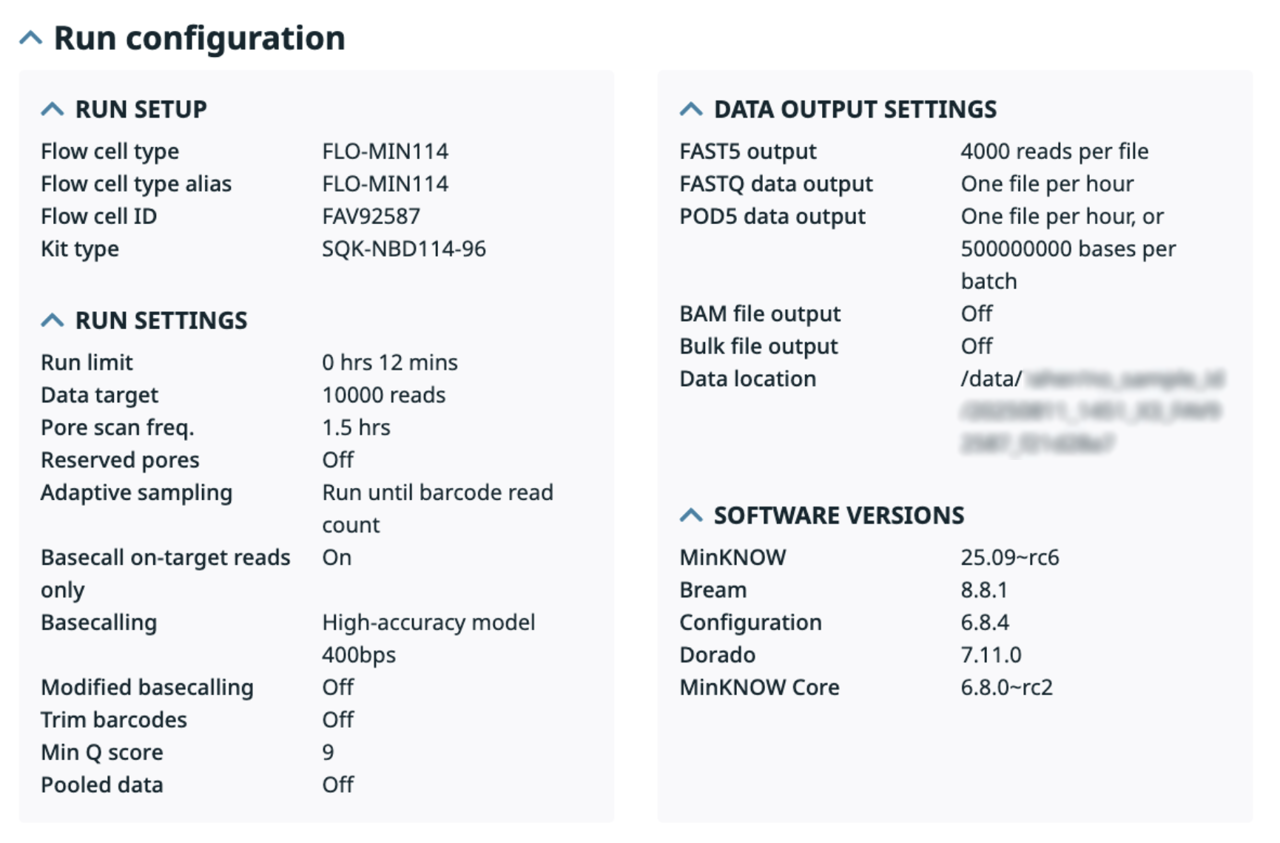Image resolution: width=1280 pixels, height=843 pixels.
Task: Select the Dorado software version entry
Action: 995,654
